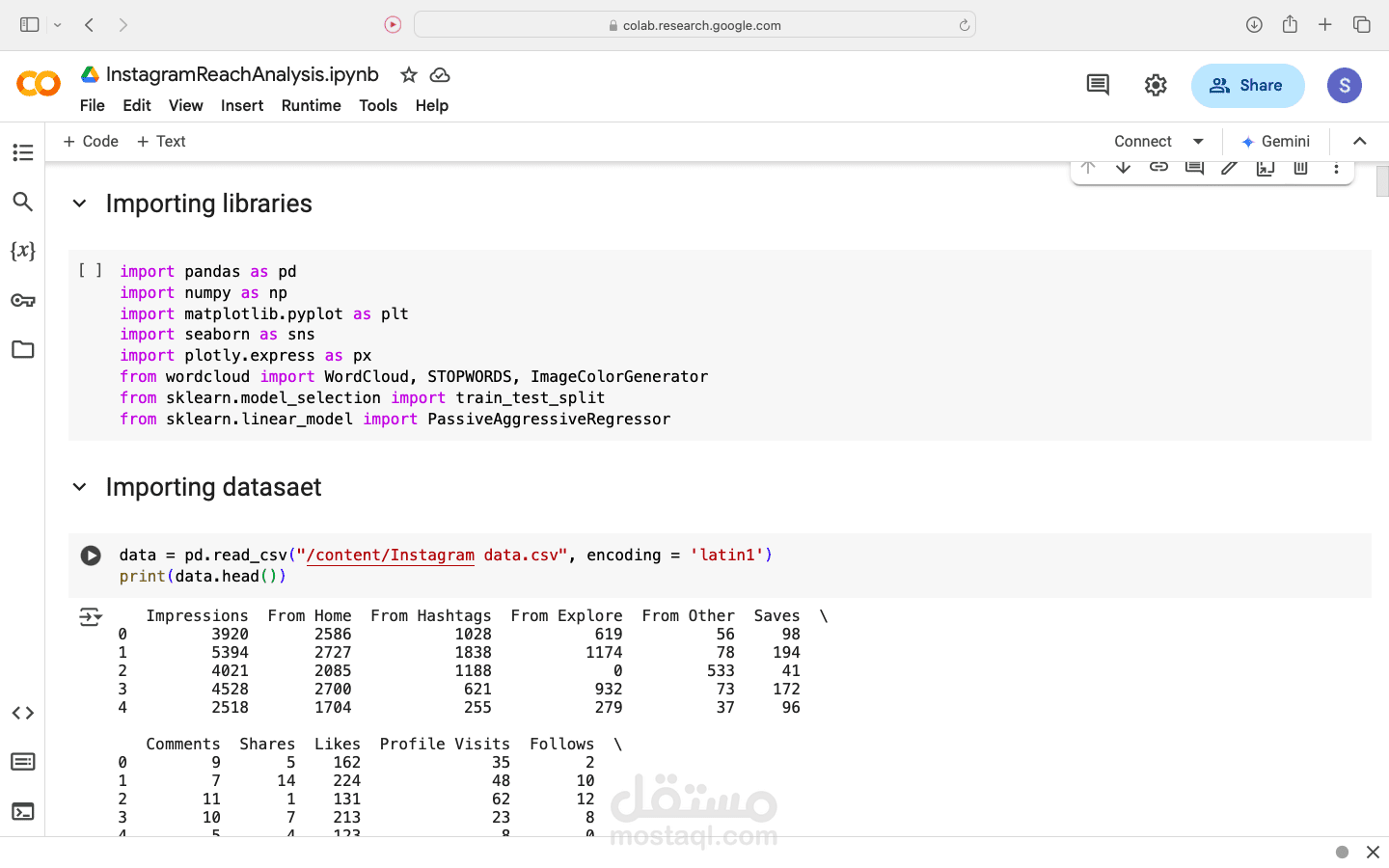
Task: Open the Connect dropdown arrow
Action: coord(1198,141)
